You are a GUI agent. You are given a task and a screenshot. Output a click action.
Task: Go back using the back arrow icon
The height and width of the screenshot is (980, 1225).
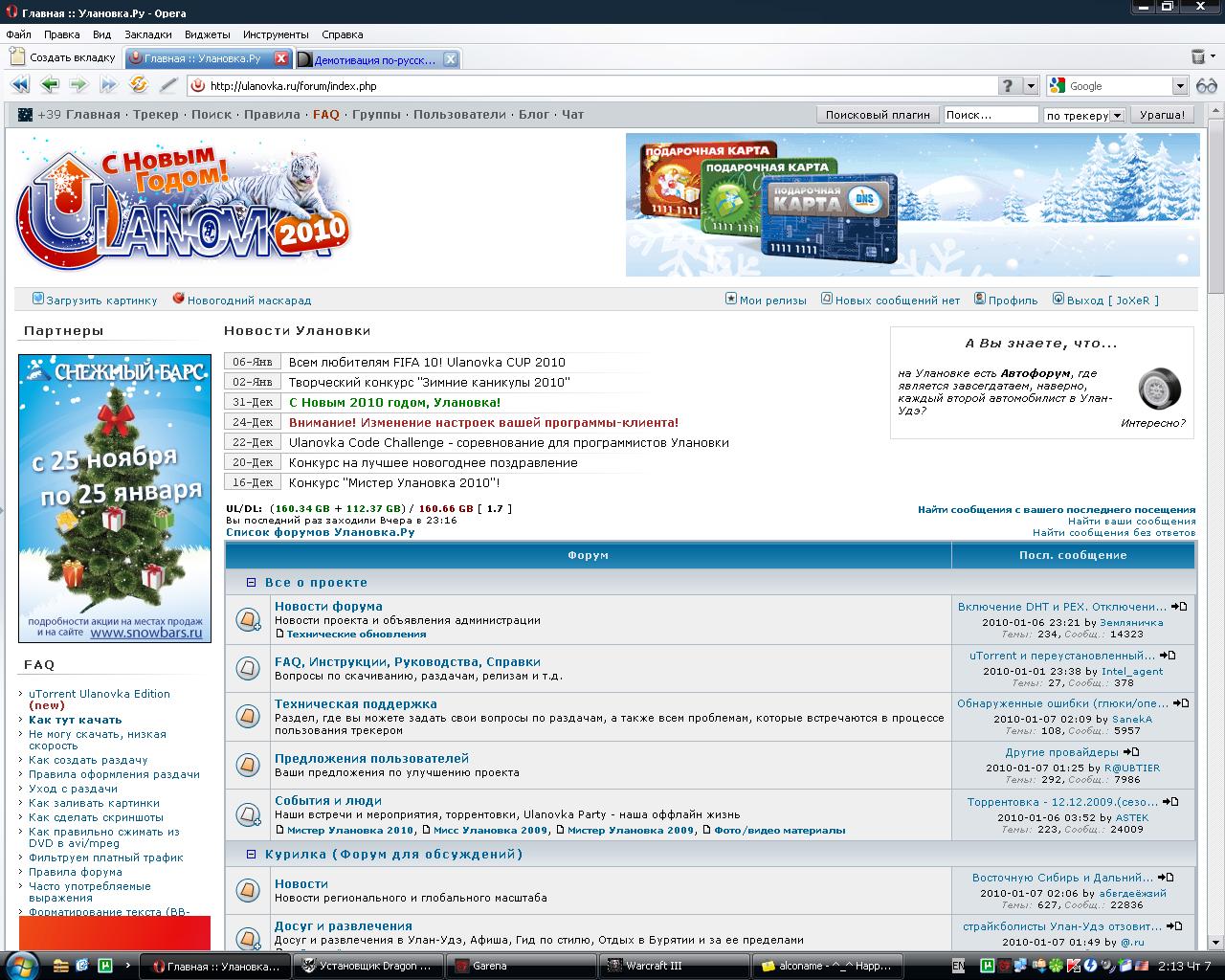pyautogui.click(x=49, y=84)
